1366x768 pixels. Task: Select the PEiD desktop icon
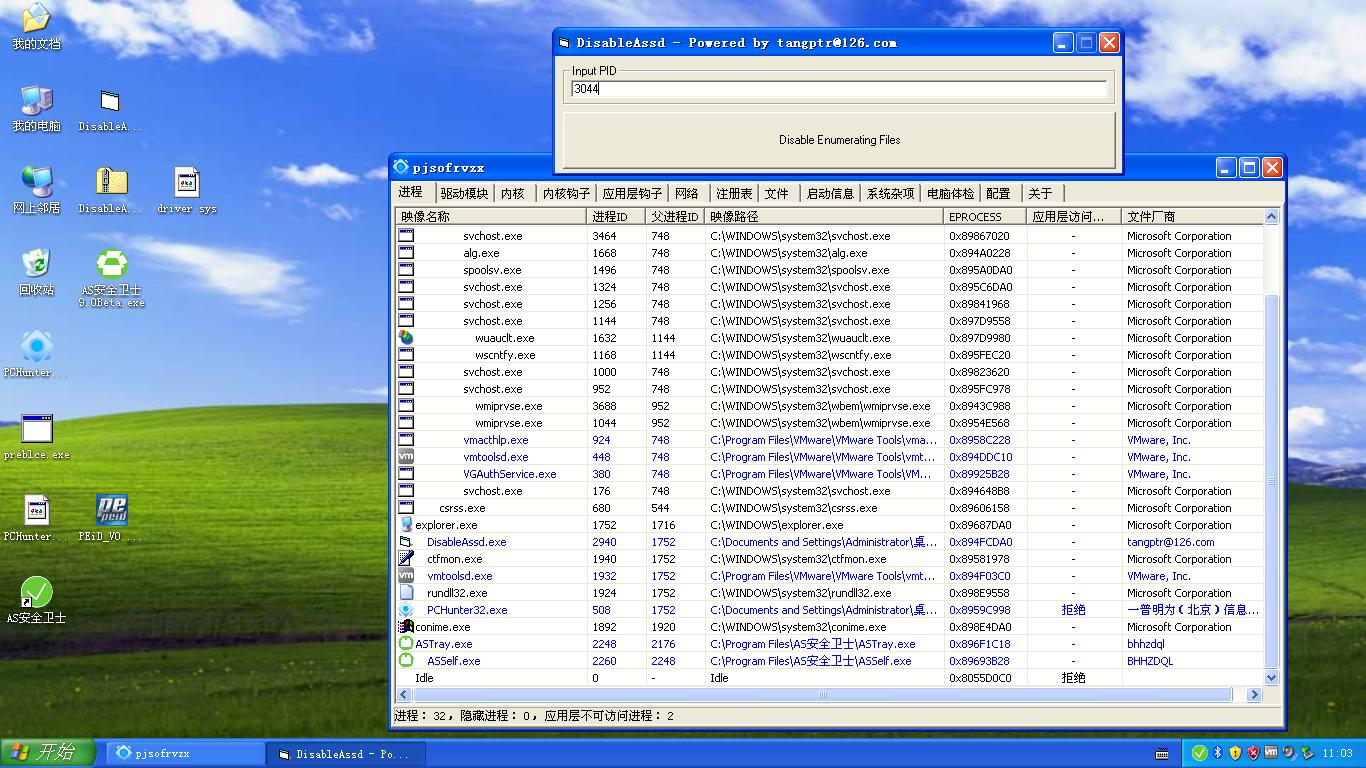(x=111, y=510)
